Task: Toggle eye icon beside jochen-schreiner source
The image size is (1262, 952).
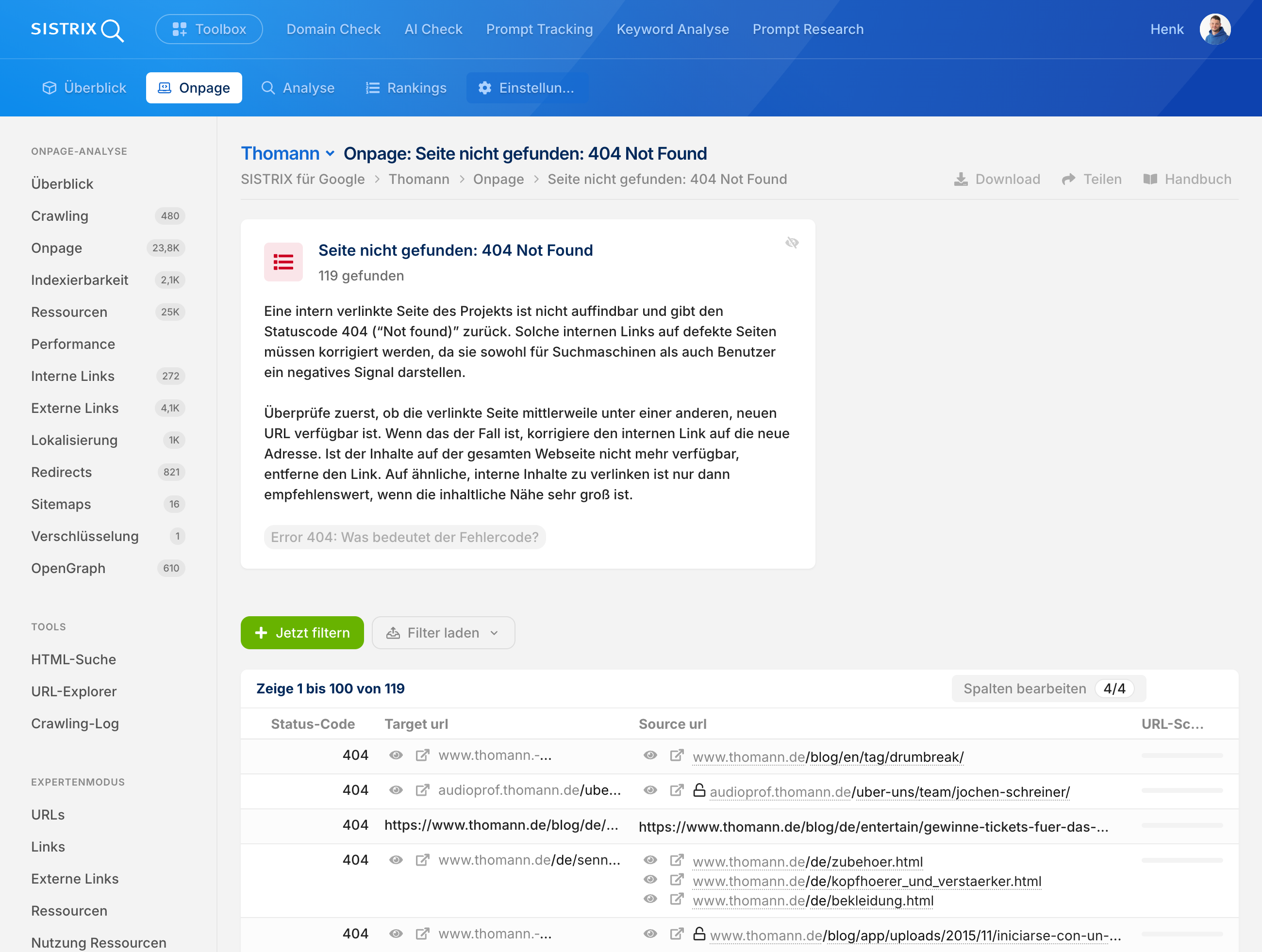Action: [650, 790]
